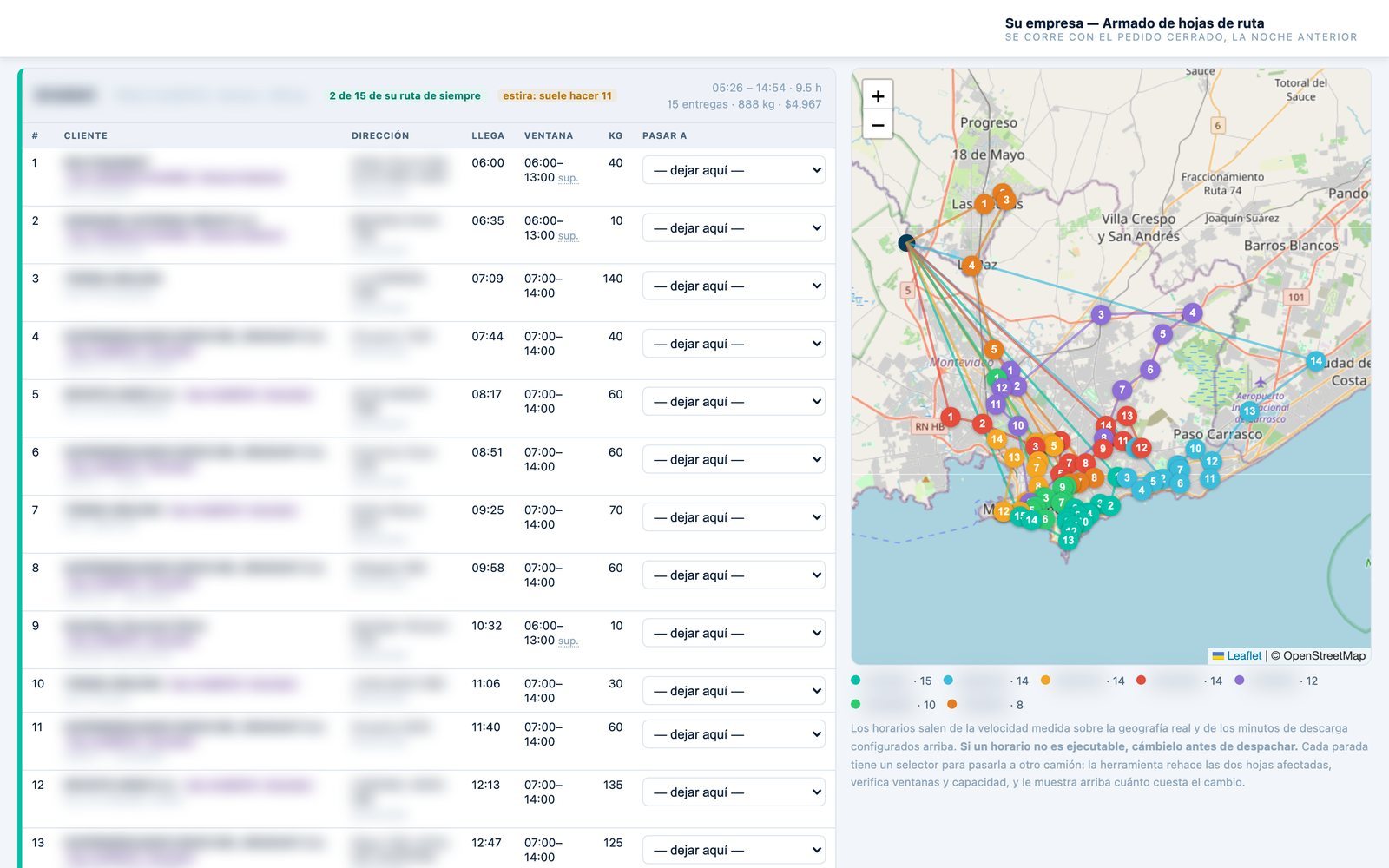The width and height of the screenshot is (1389, 868).
Task: Click the dark depot marker on the map
Action: pos(906,243)
